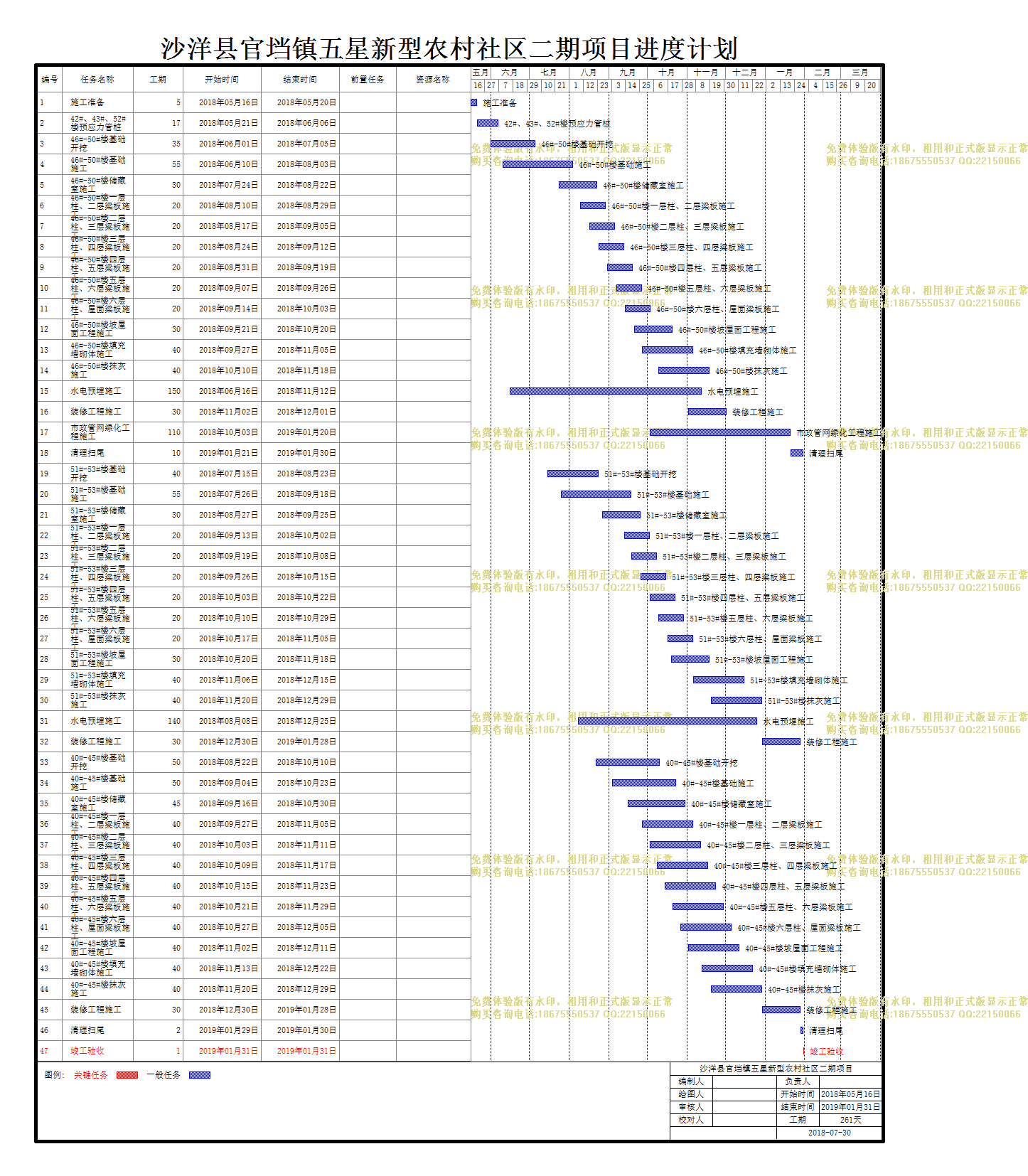Click the 任务名称 column header

[x=97, y=79]
